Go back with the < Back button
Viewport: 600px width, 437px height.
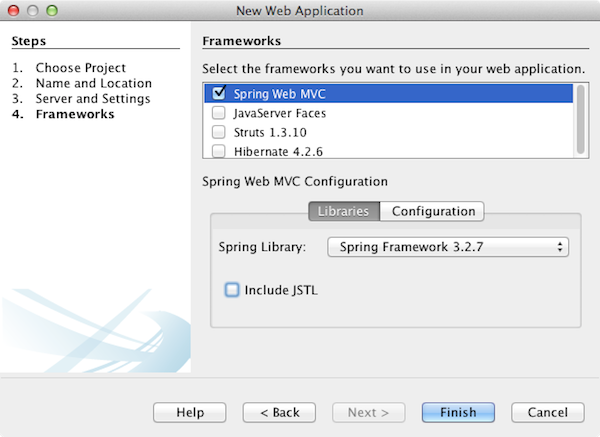(x=279, y=412)
